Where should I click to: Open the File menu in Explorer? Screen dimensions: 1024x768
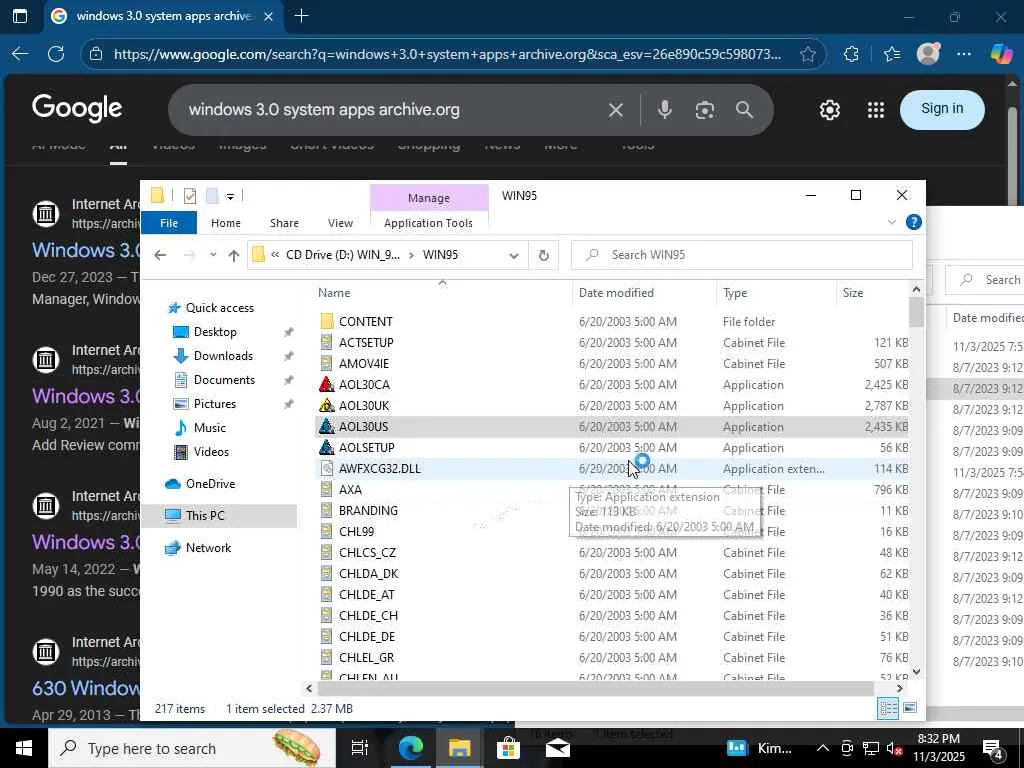pyautogui.click(x=169, y=223)
